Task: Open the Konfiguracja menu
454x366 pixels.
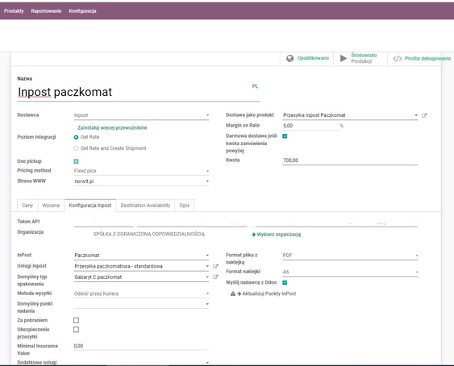Action: 82,11
